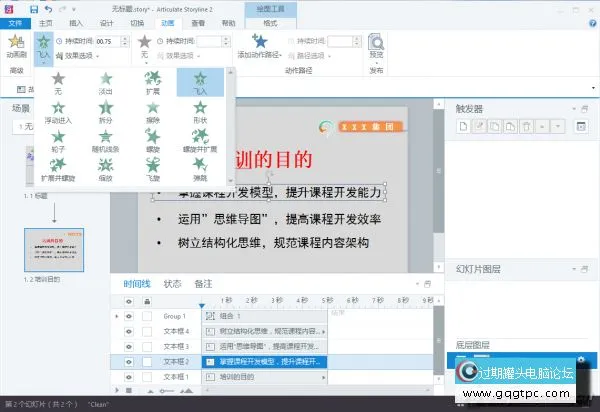
Task: Open the 预览 preview dropdown arrow
Action: click(376, 63)
